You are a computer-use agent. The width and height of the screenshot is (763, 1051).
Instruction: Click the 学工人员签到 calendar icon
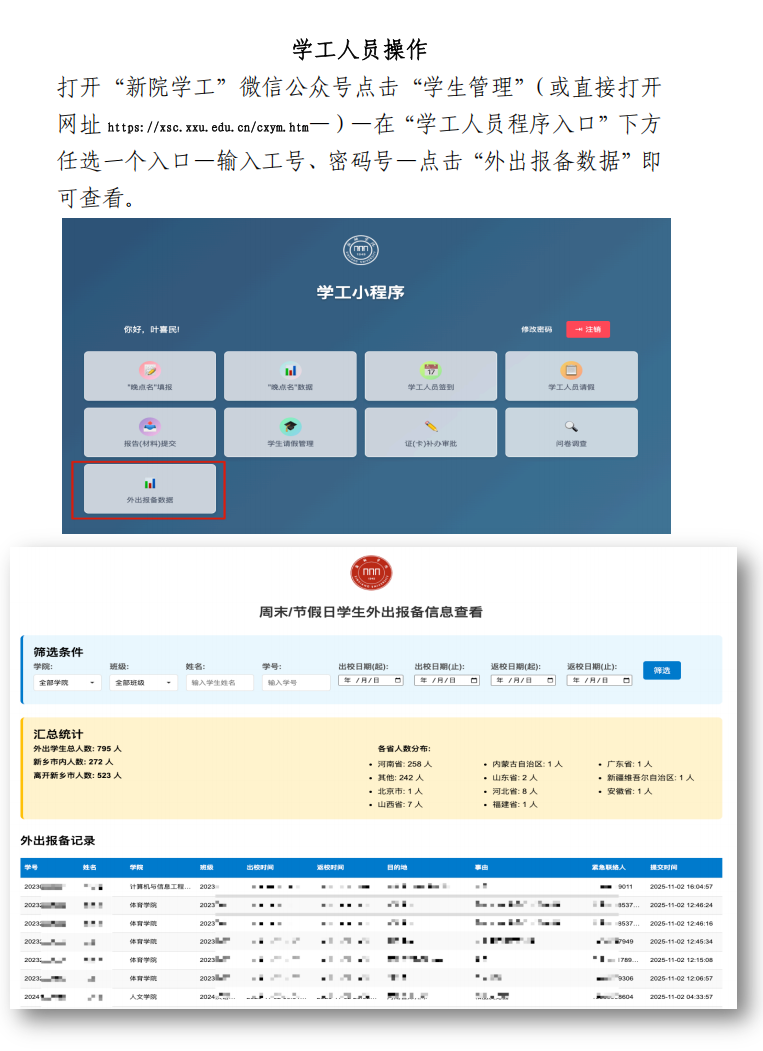click(x=431, y=370)
